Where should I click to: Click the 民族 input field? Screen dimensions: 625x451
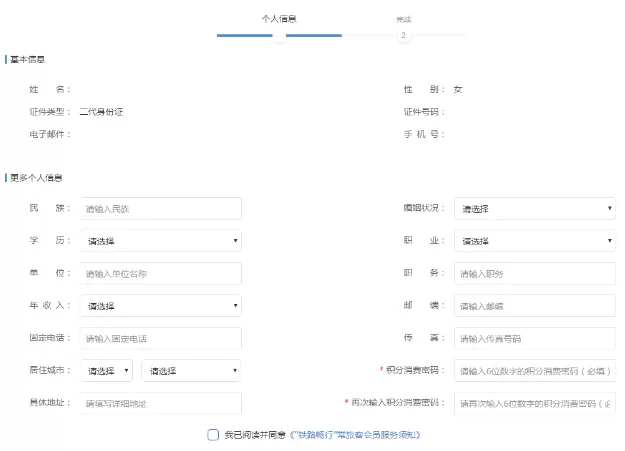(x=161, y=208)
